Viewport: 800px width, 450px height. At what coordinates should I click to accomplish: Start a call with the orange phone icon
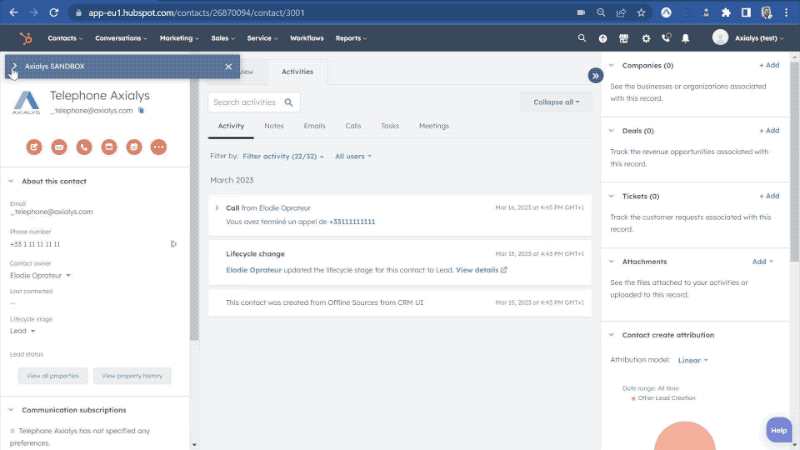[84, 147]
